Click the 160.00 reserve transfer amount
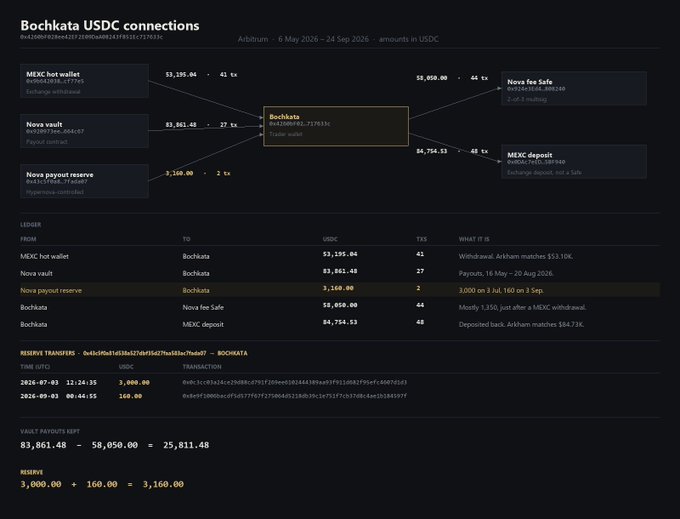Image resolution: width=680 pixels, height=519 pixels. (130, 396)
